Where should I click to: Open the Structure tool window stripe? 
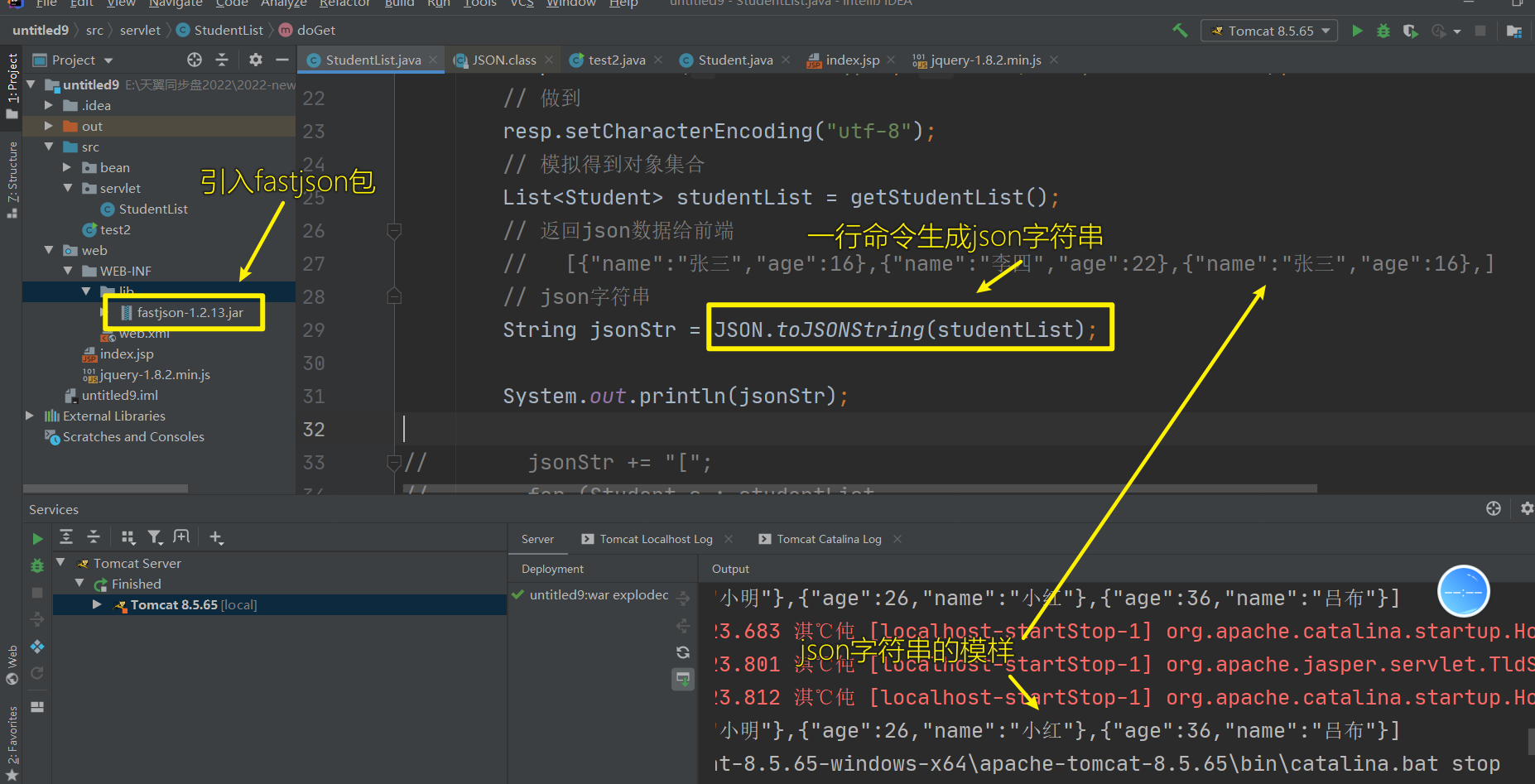[x=12, y=179]
